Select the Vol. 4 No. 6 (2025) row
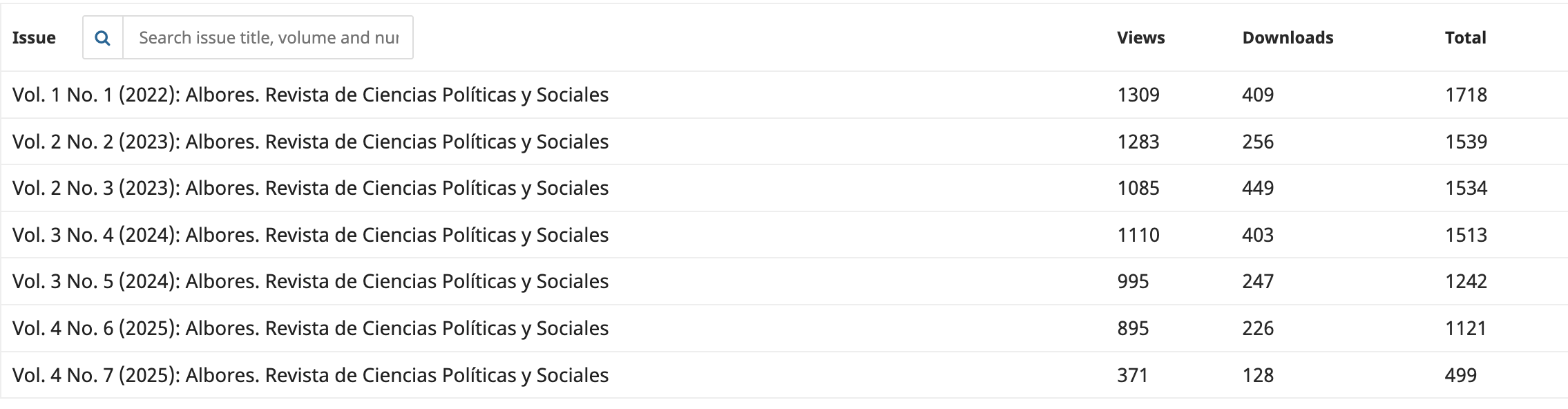1568x409 pixels. 310,328
